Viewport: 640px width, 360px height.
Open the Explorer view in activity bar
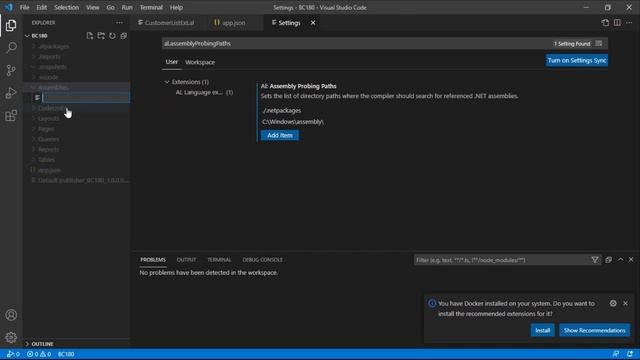click(x=11, y=25)
